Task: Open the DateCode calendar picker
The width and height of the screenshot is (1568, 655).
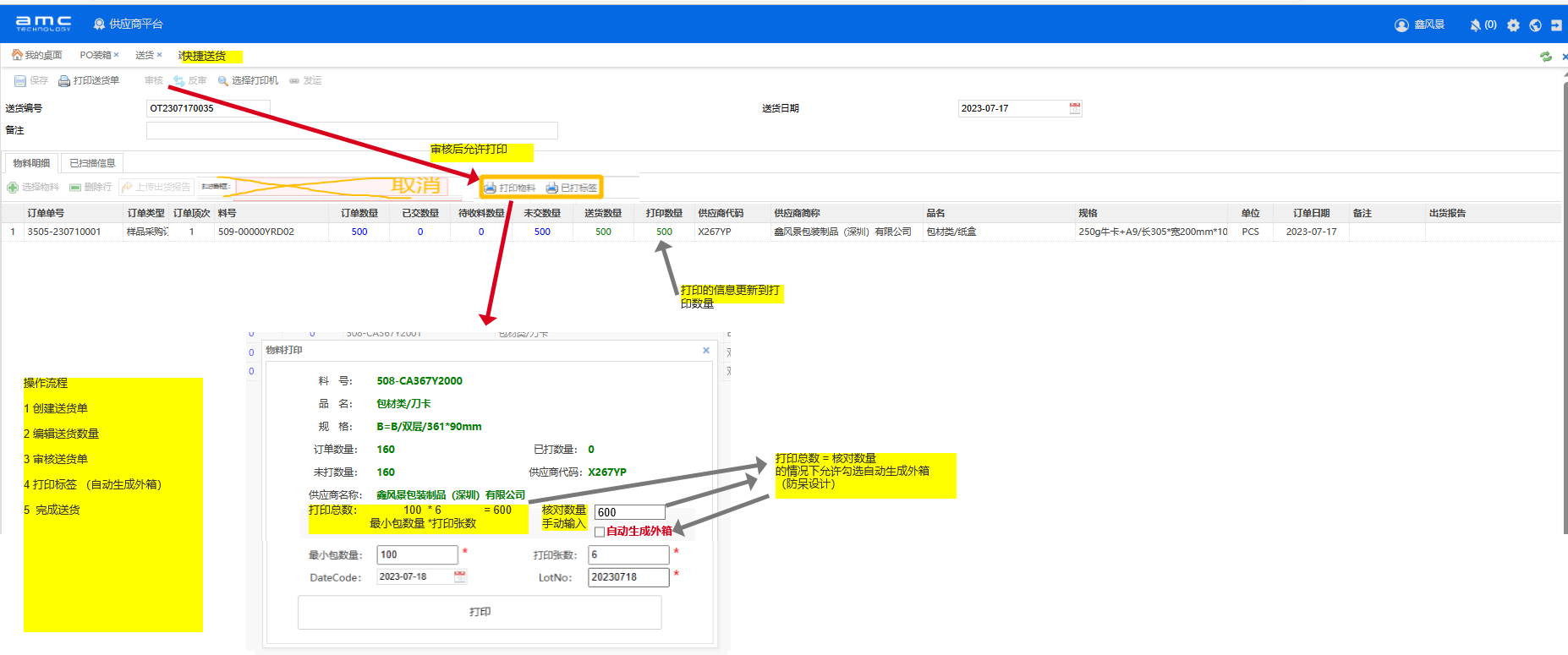Action: 460,576
